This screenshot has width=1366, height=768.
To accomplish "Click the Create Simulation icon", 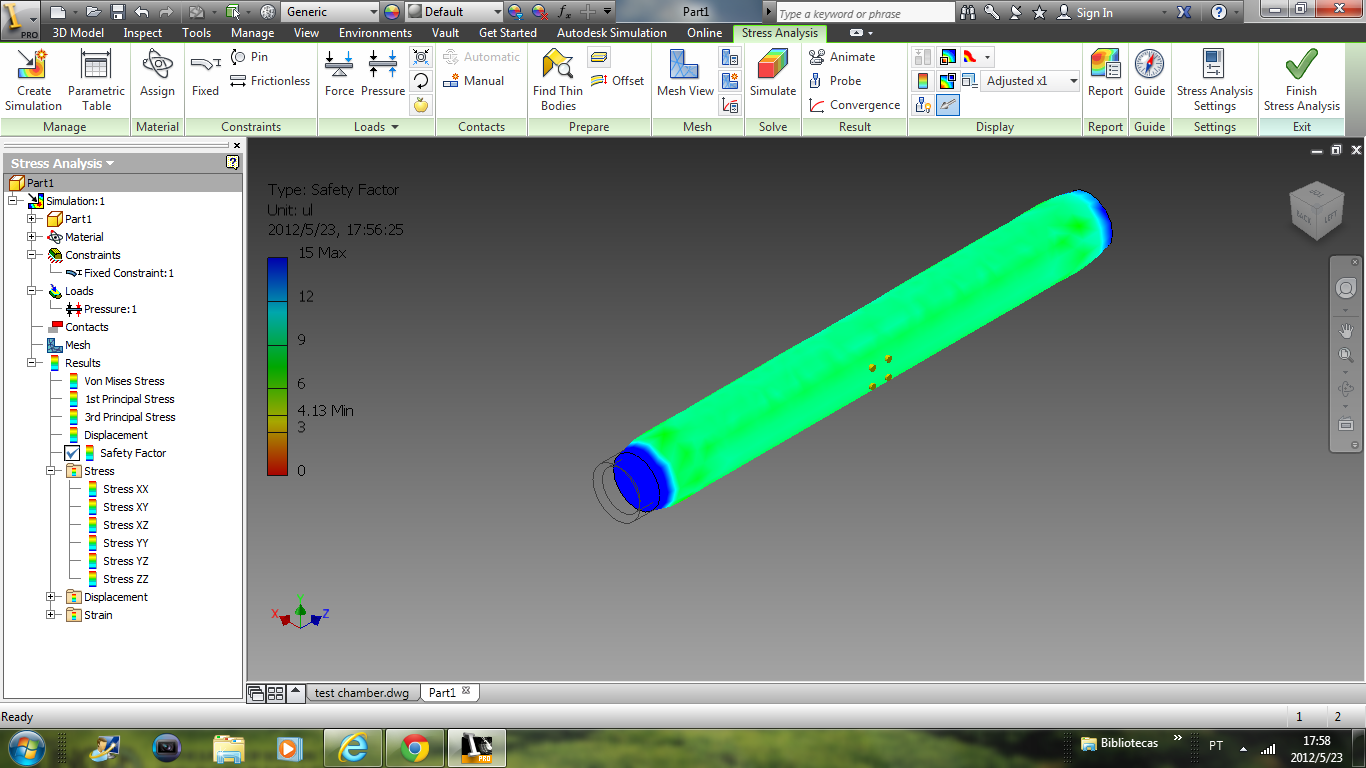I will pos(33,80).
